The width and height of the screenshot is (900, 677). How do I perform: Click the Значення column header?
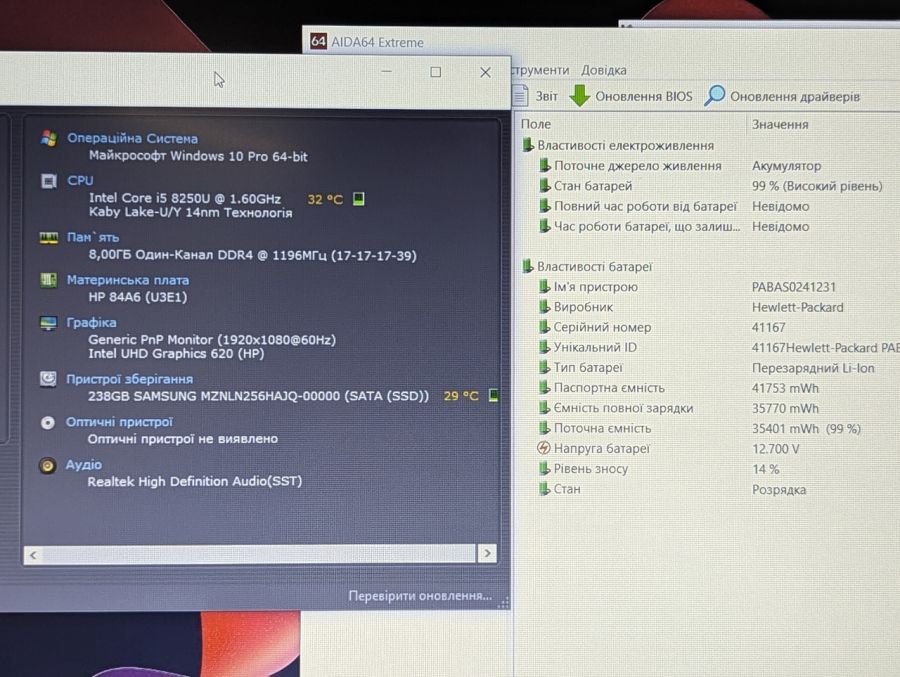pyautogui.click(x=780, y=125)
